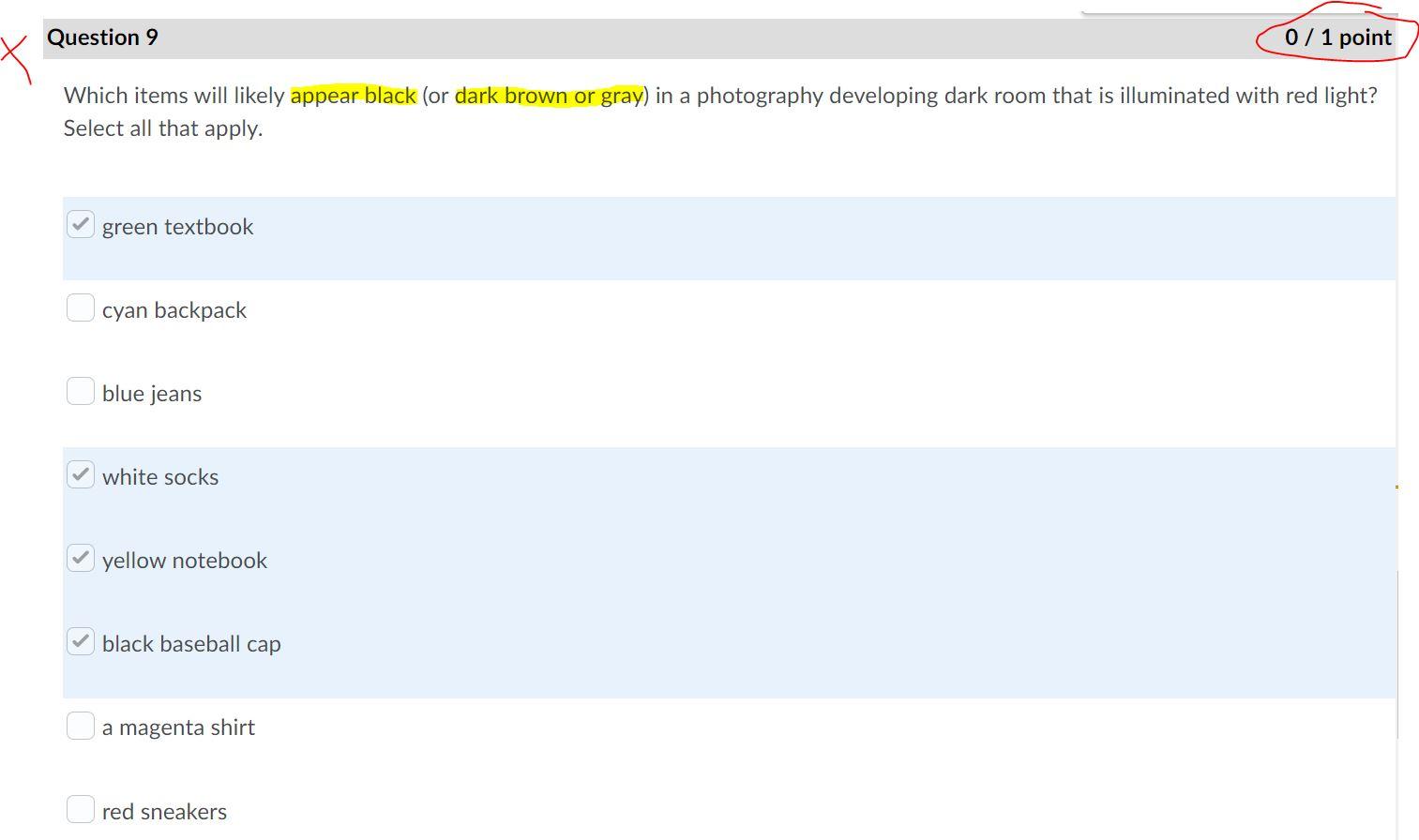Click the white socks label
The width and height of the screenshot is (1419, 840).
click(160, 477)
